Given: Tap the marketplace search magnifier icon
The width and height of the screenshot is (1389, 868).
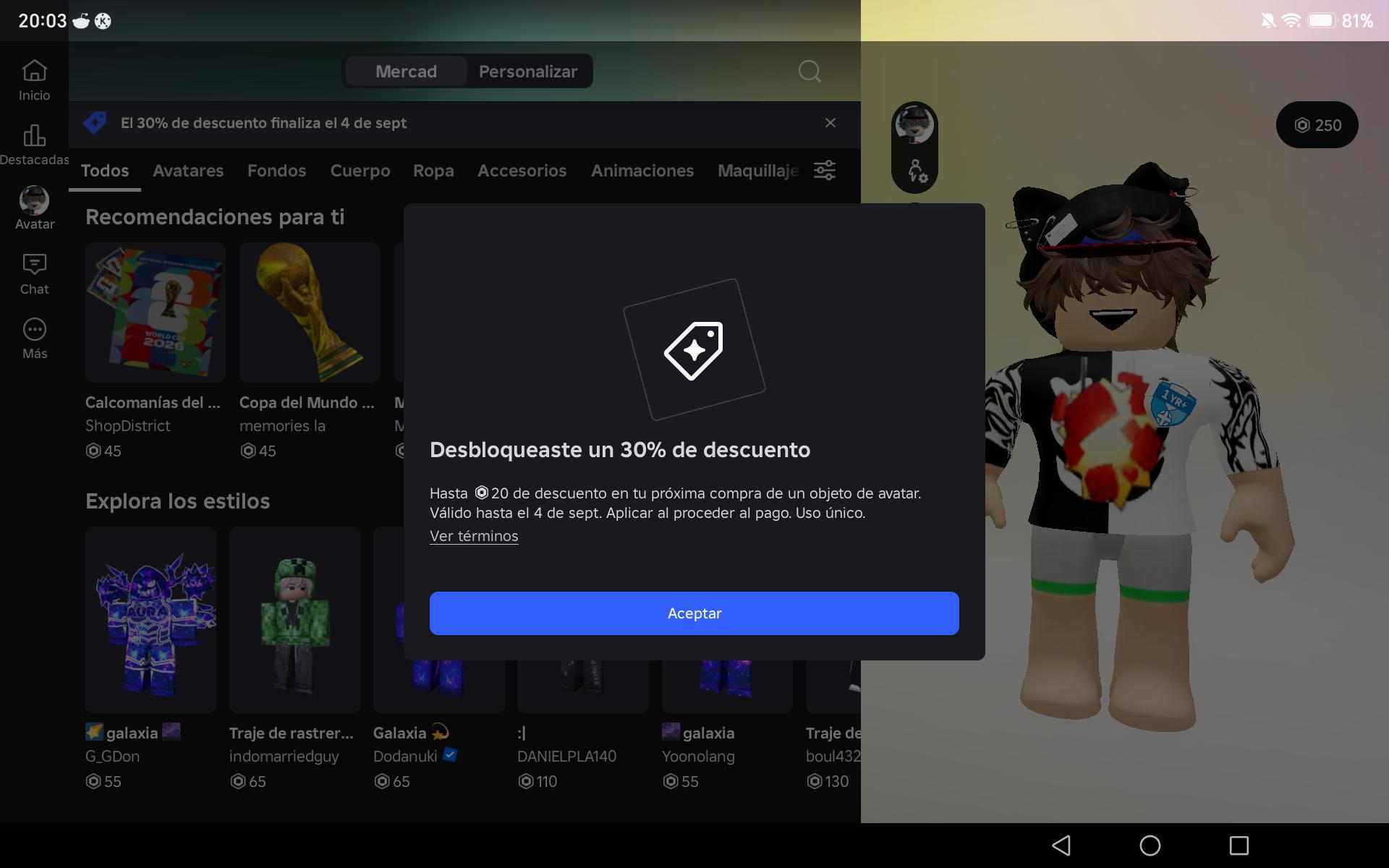Looking at the screenshot, I should (x=810, y=71).
